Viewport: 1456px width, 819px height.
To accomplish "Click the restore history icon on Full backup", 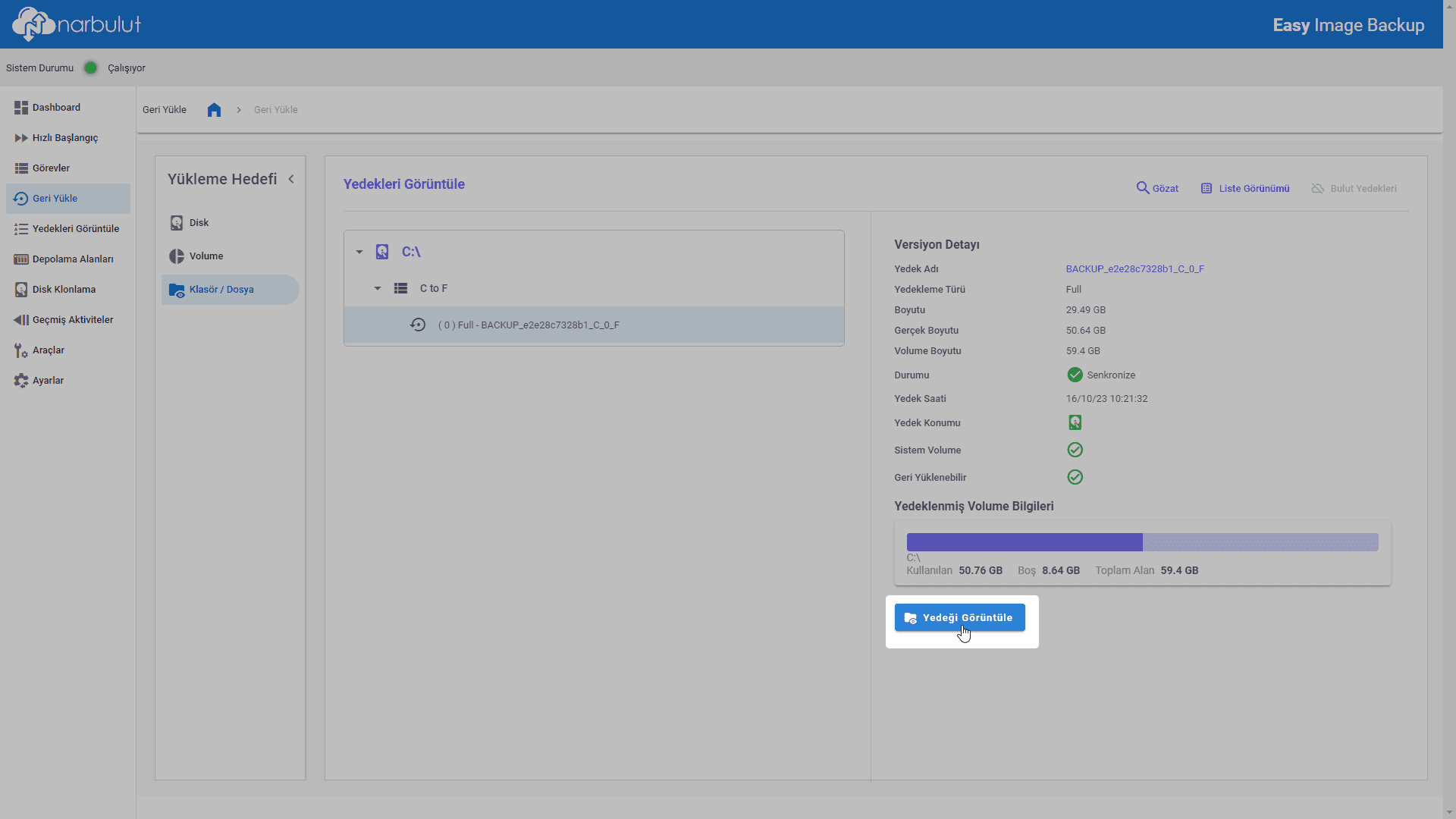I will [418, 325].
